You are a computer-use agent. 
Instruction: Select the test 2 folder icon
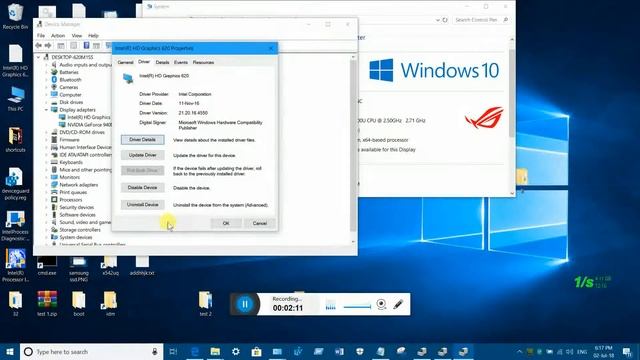(x=205, y=304)
